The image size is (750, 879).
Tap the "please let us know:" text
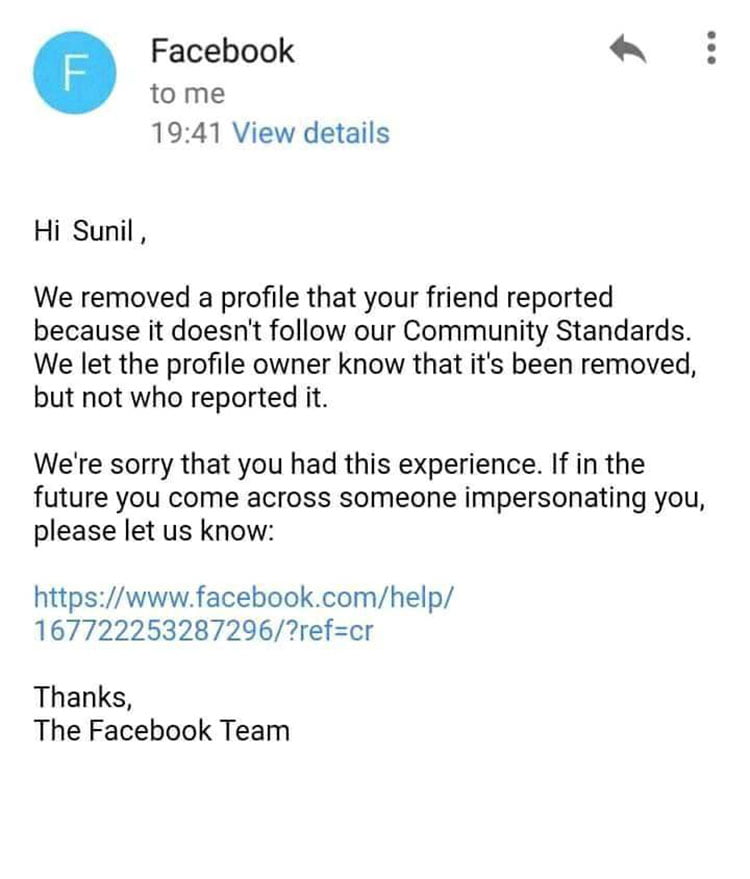click(x=153, y=529)
